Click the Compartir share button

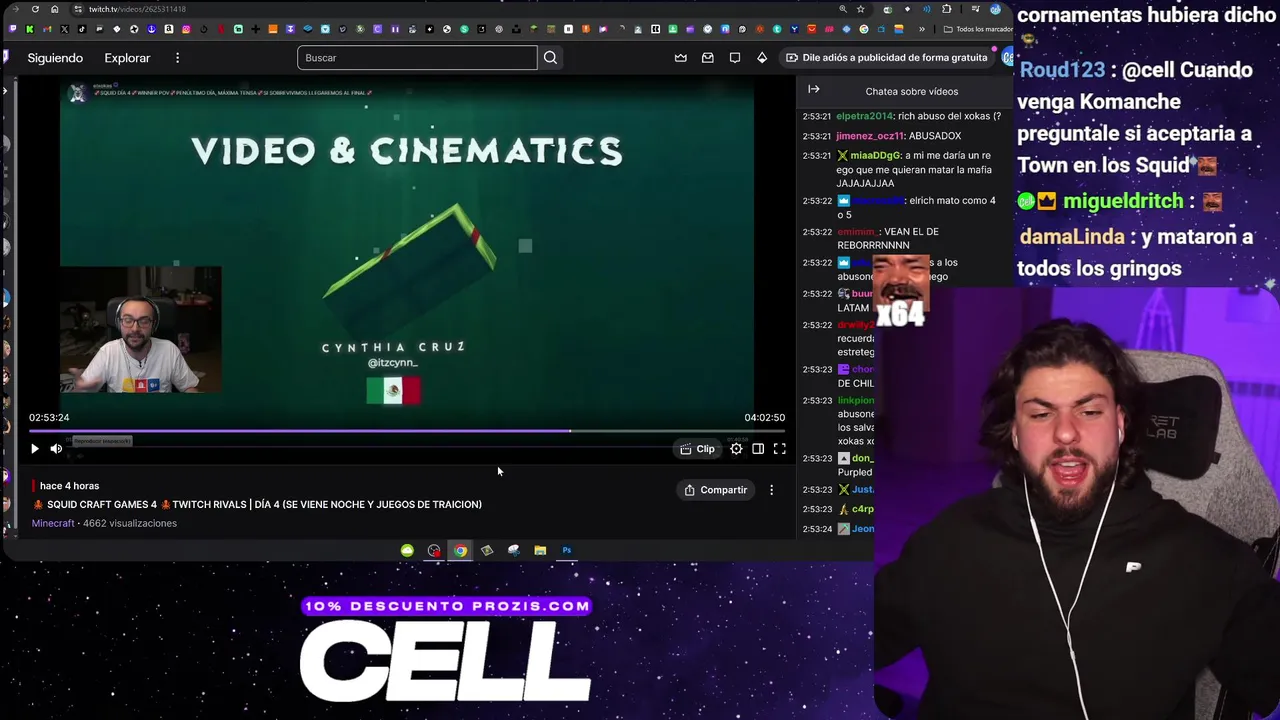point(716,490)
